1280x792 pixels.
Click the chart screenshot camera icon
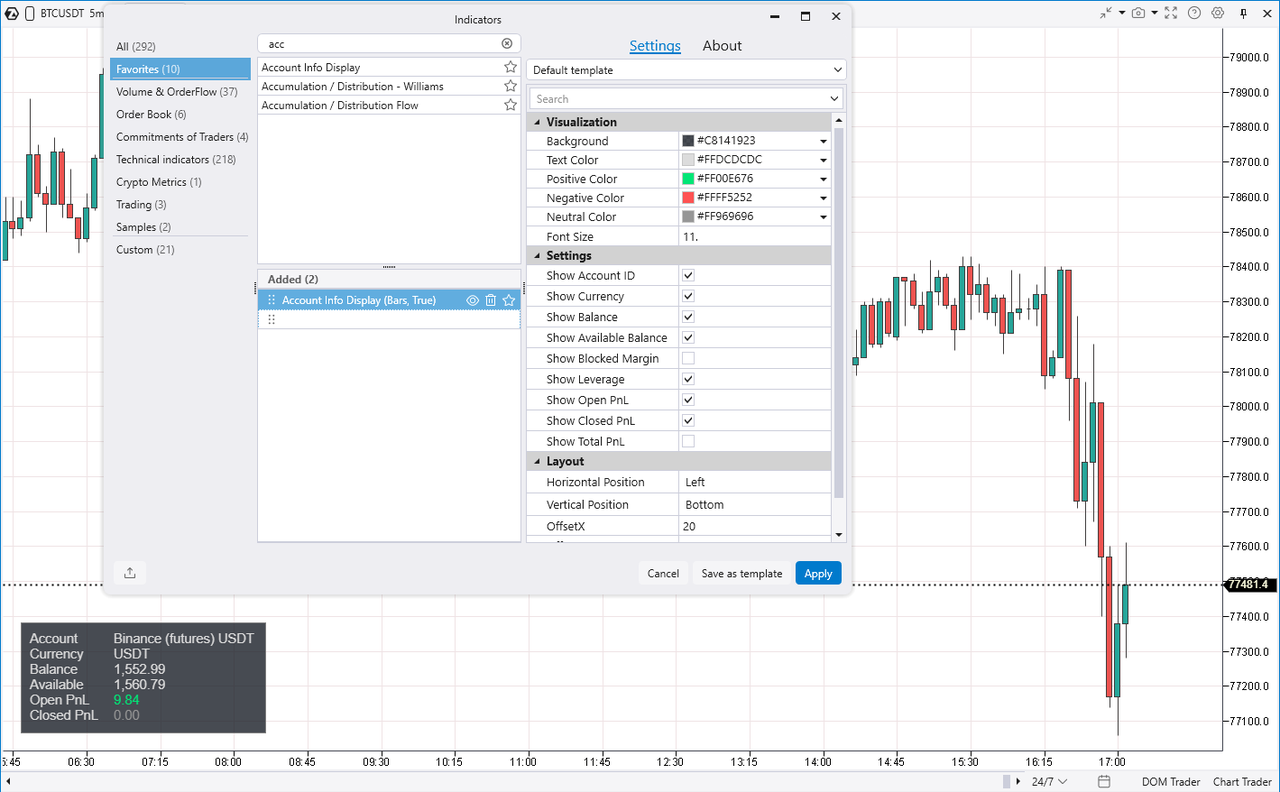click(x=1137, y=13)
